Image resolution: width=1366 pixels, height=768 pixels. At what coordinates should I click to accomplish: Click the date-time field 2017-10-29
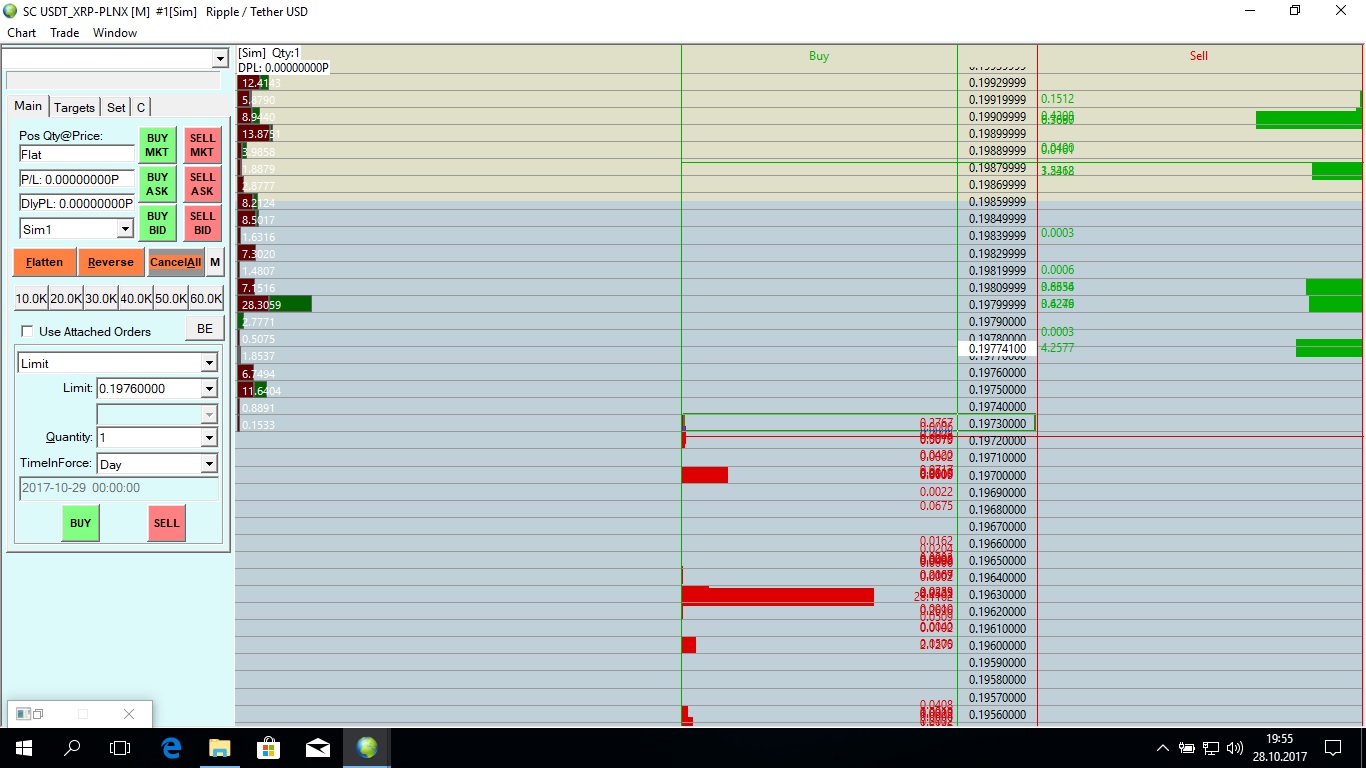point(119,488)
